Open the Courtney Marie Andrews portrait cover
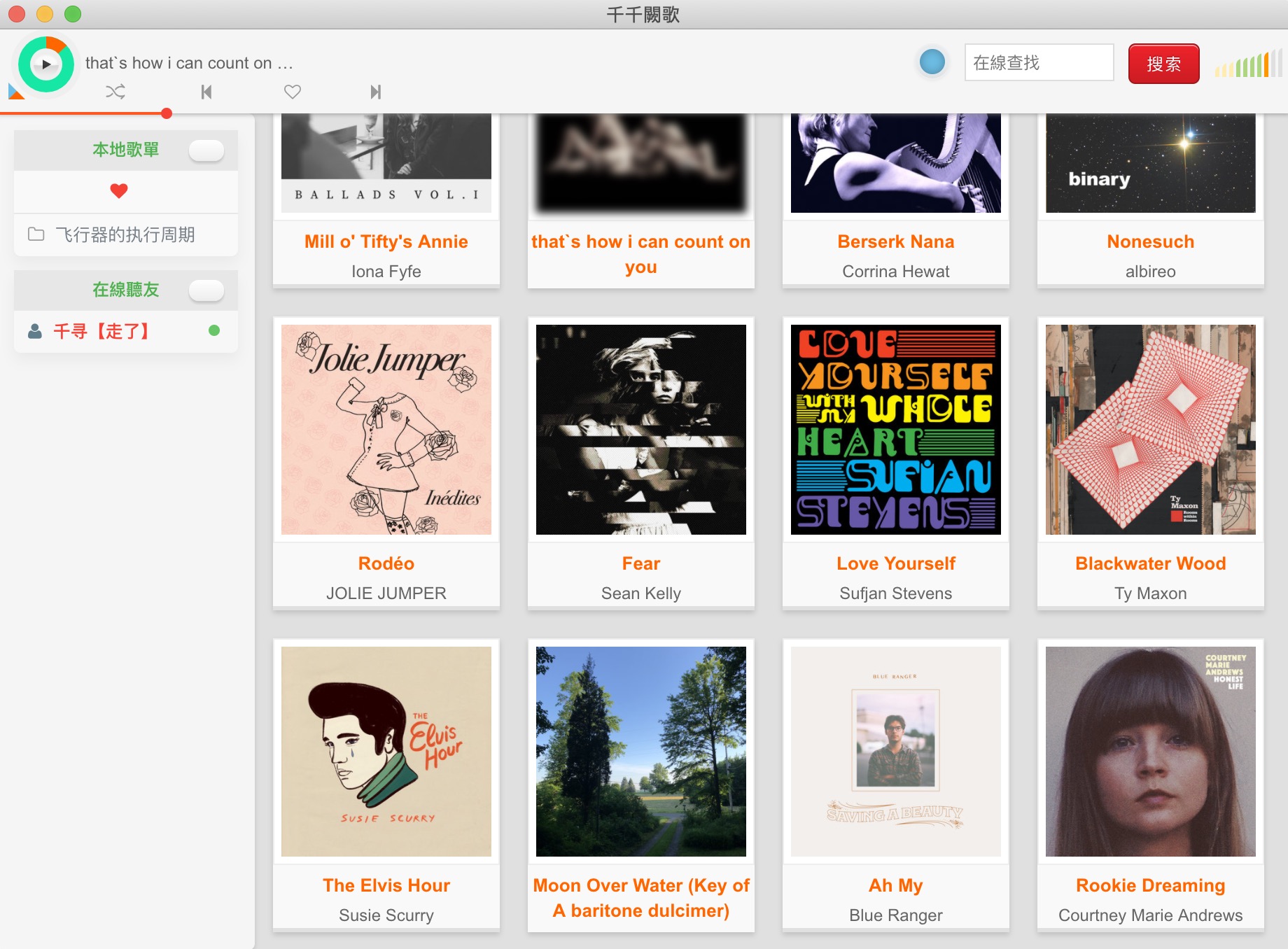Viewport: 1288px width, 949px height. (1151, 752)
